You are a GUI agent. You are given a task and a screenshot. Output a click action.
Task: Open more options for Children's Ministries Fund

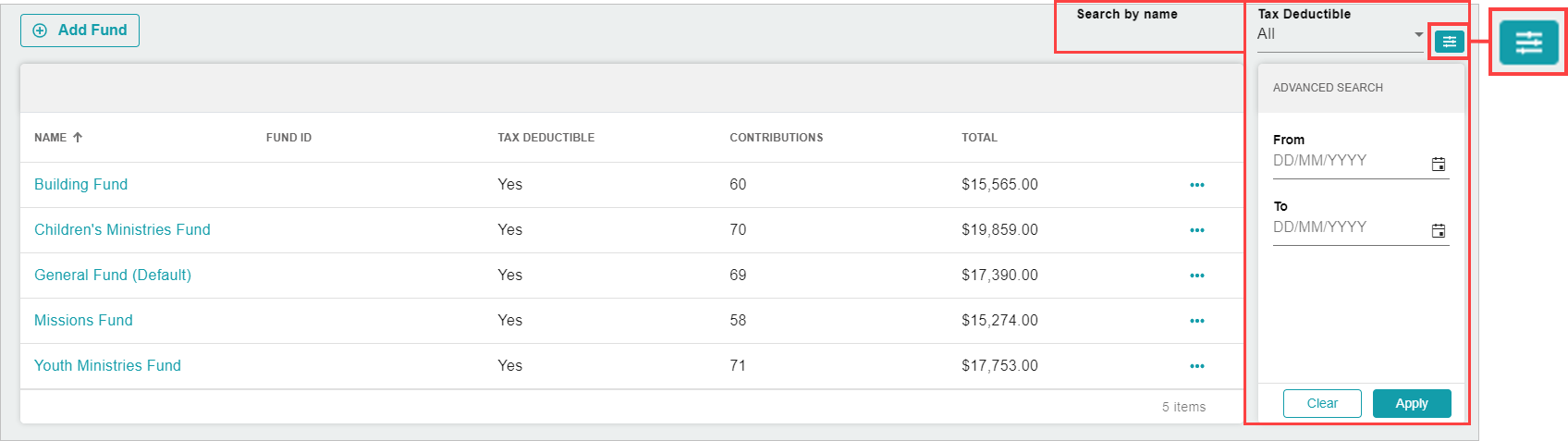(1197, 230)
